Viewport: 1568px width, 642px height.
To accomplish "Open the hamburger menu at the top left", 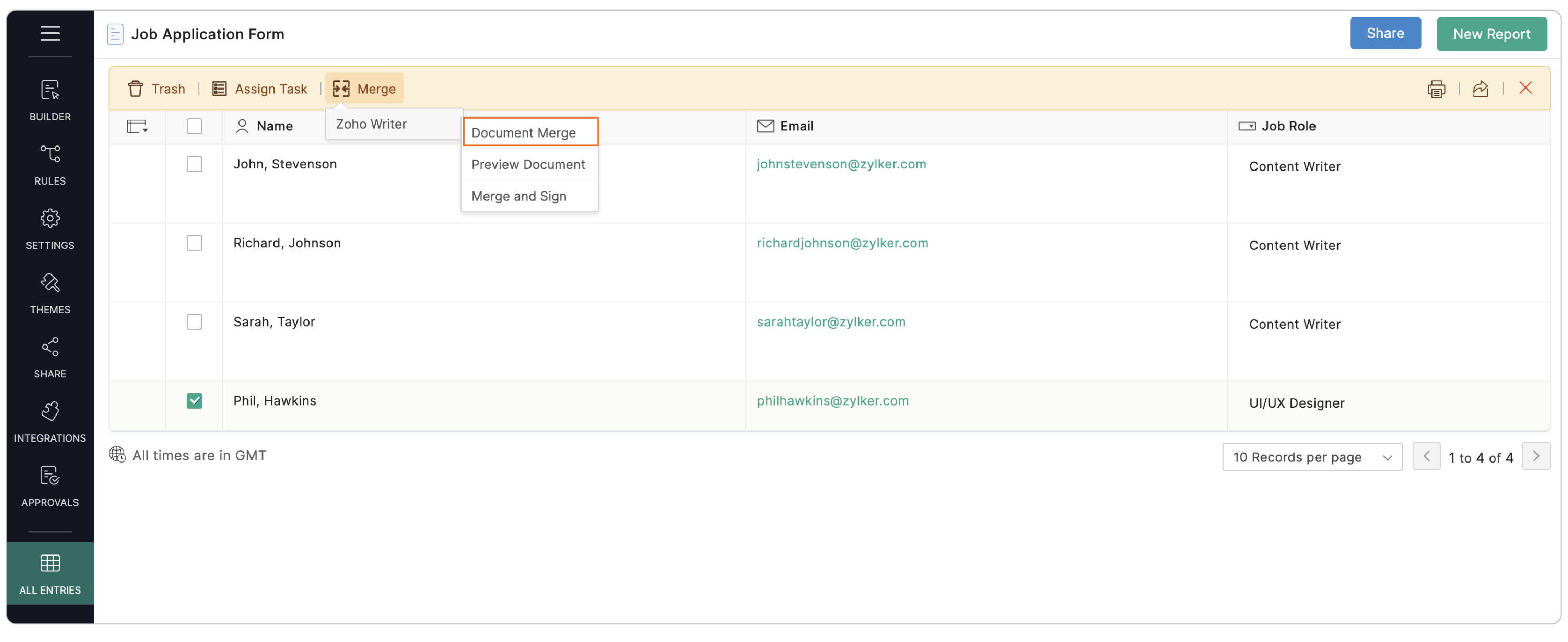I will pyautogui.click(x=50, y=34).
